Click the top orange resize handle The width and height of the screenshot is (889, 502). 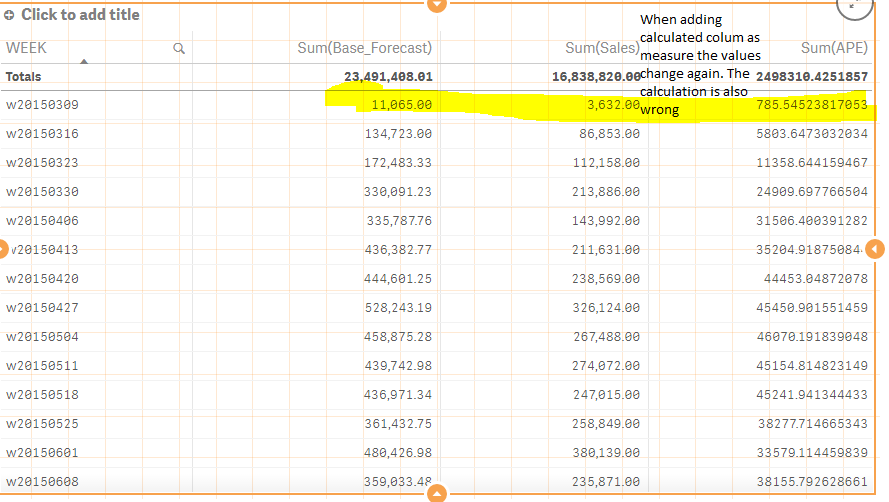[x=436, y=4]
